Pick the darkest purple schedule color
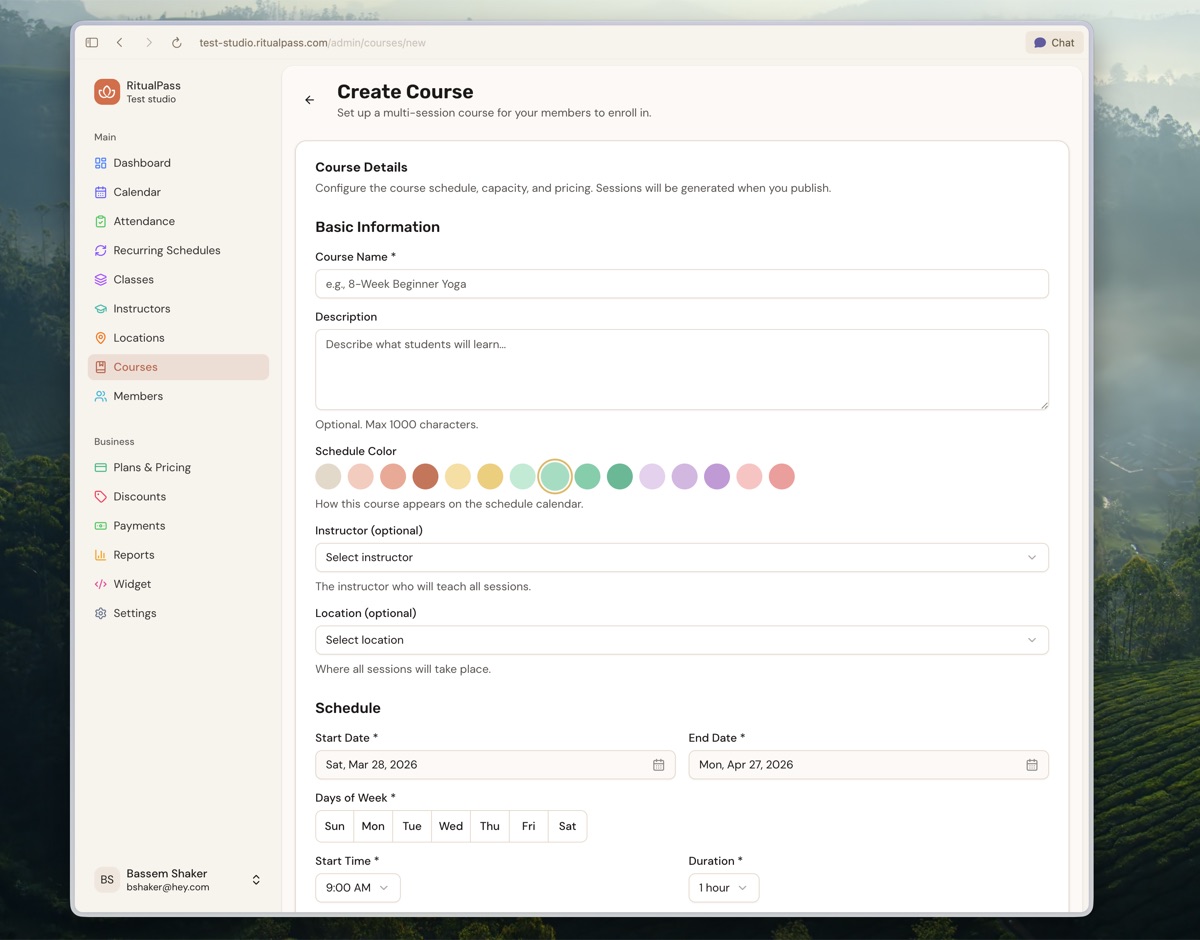Screen dimensions: 1200x940 [717, 477]
